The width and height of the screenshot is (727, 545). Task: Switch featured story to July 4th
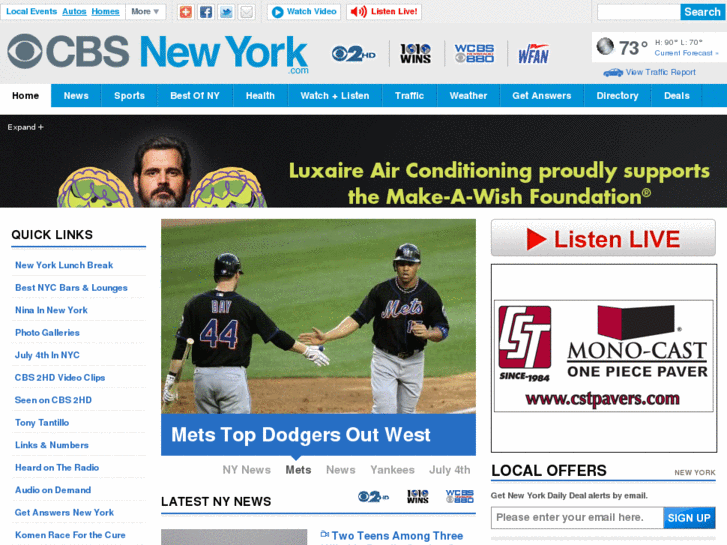click(449, 470)
